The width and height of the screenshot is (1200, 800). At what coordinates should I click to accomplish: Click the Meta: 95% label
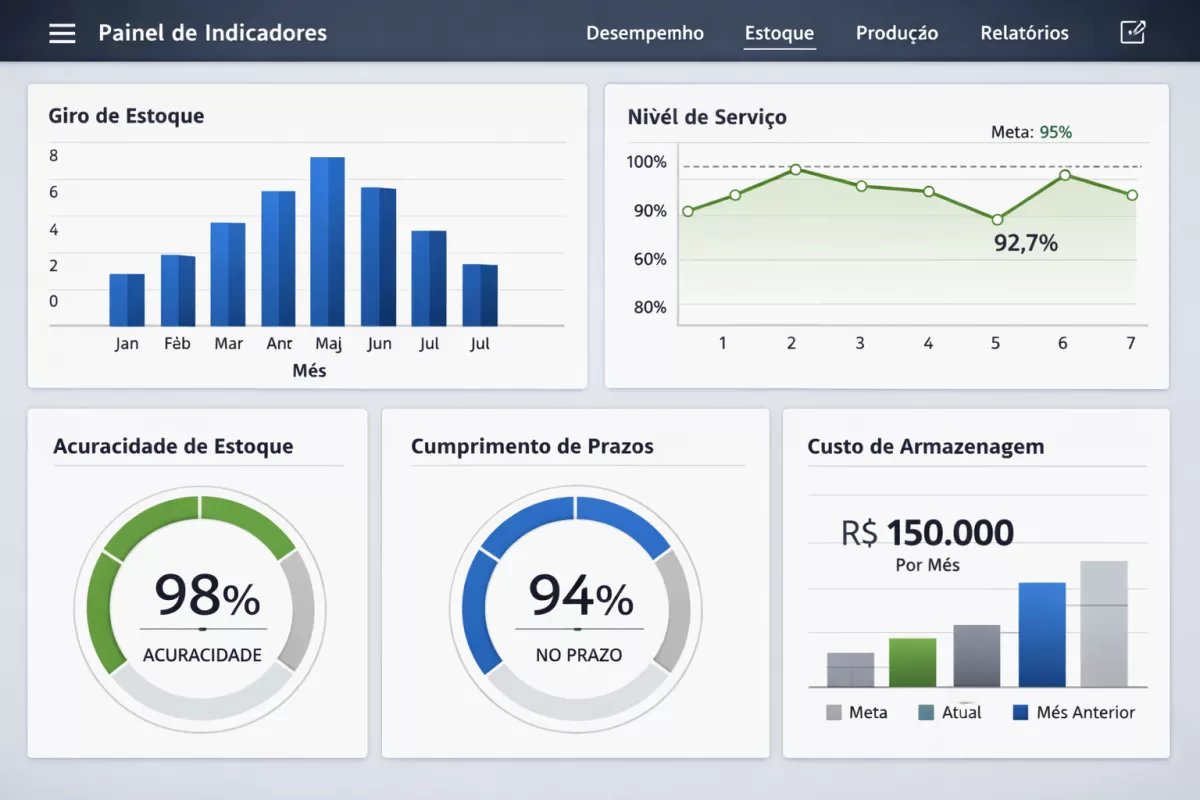pyautogui.click(x=1031, y=132)
